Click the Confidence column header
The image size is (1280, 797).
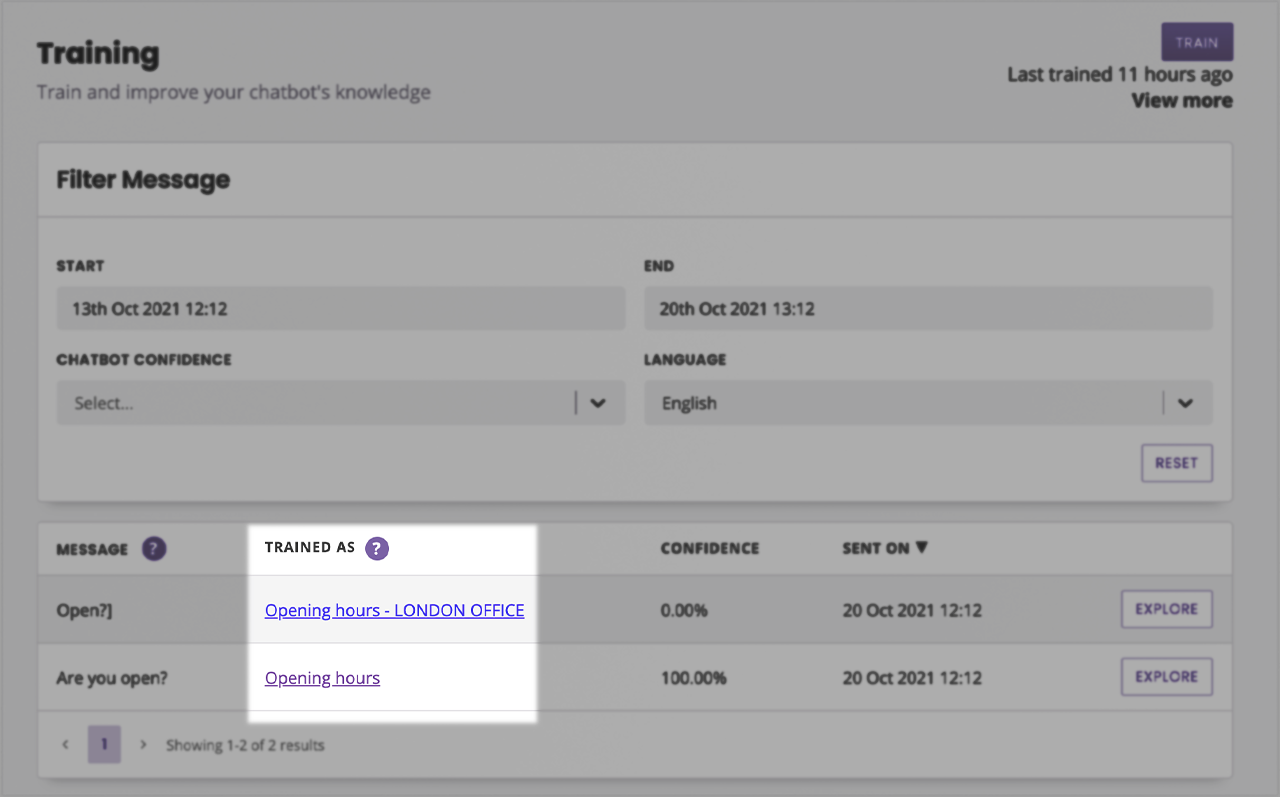[x=709, y=548]
